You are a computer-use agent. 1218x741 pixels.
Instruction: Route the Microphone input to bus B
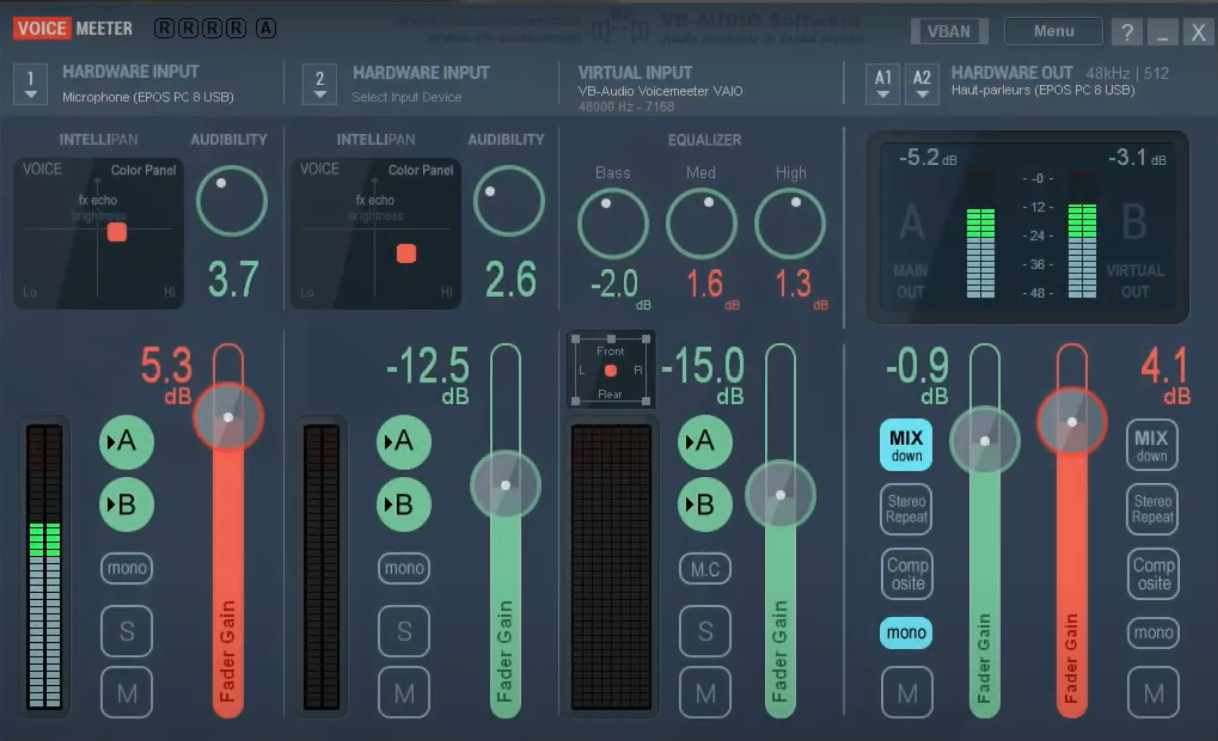tap(126, 504)
